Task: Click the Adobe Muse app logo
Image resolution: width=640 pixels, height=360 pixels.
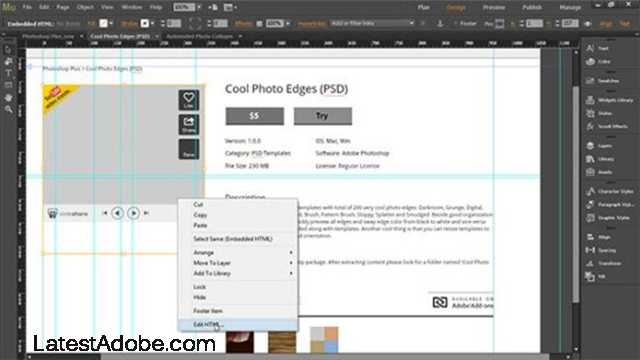Action: [x=9, y=7]
